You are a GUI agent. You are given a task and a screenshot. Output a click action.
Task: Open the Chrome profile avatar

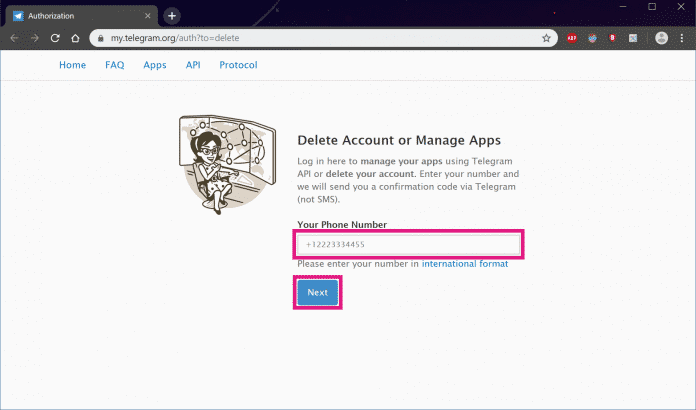tap(661, 38)
